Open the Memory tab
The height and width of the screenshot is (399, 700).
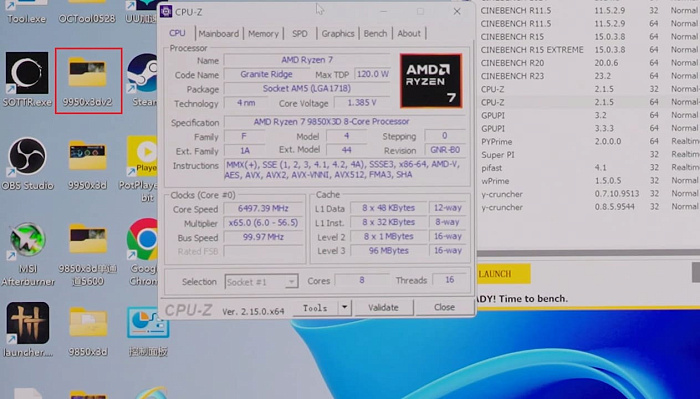coord(263,33)
